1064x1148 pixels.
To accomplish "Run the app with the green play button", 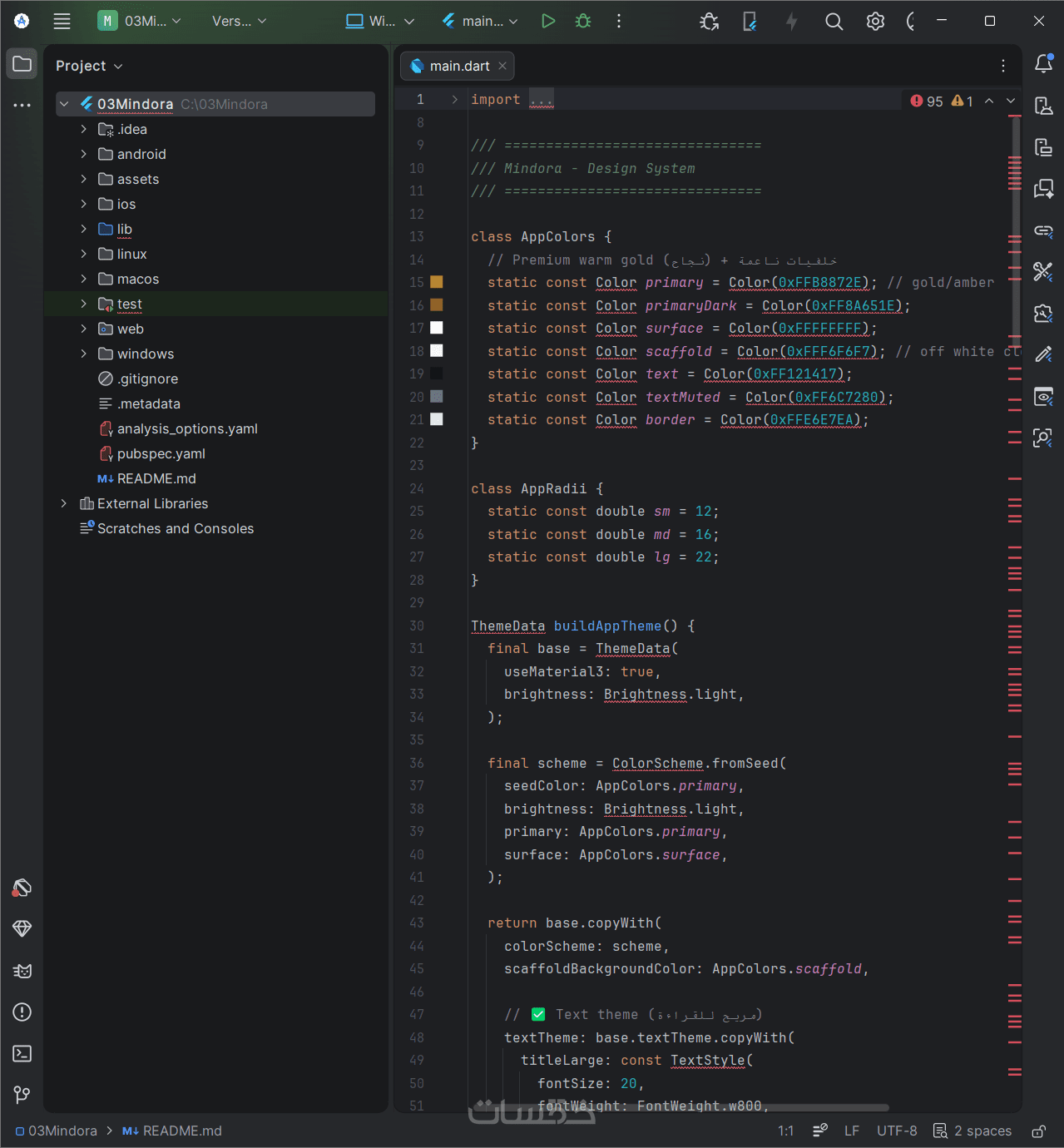I will (x=547, y=21).
